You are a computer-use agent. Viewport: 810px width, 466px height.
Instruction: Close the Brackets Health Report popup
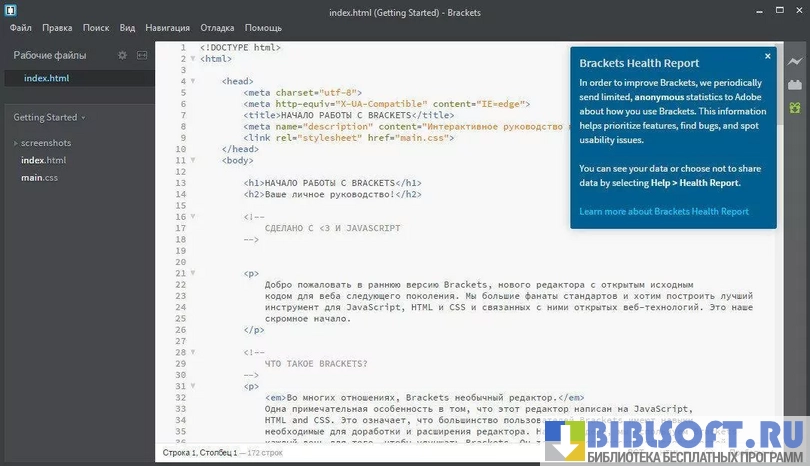[x=767, y=57]
